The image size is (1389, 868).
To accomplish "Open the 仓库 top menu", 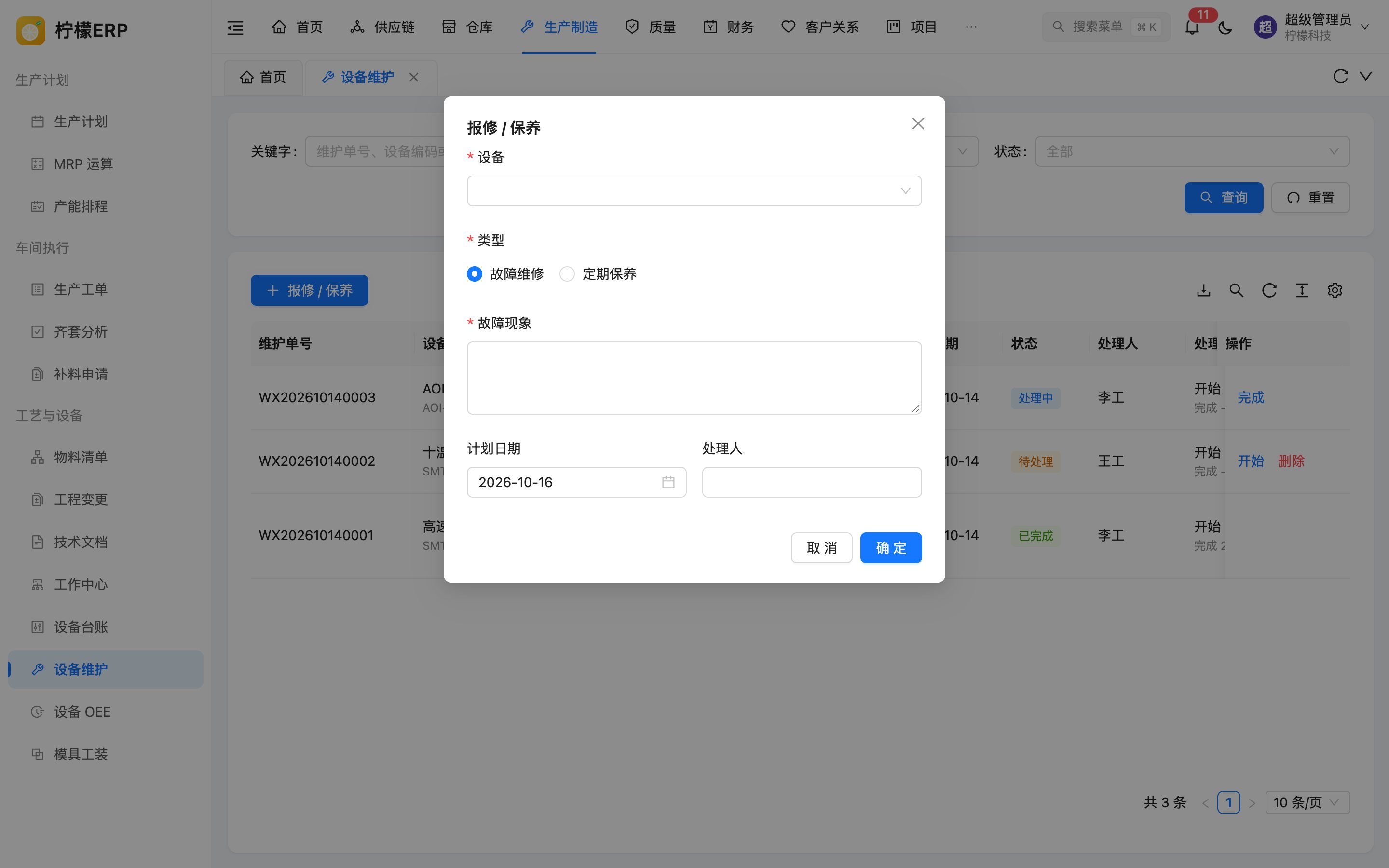I will pos(467,27).
